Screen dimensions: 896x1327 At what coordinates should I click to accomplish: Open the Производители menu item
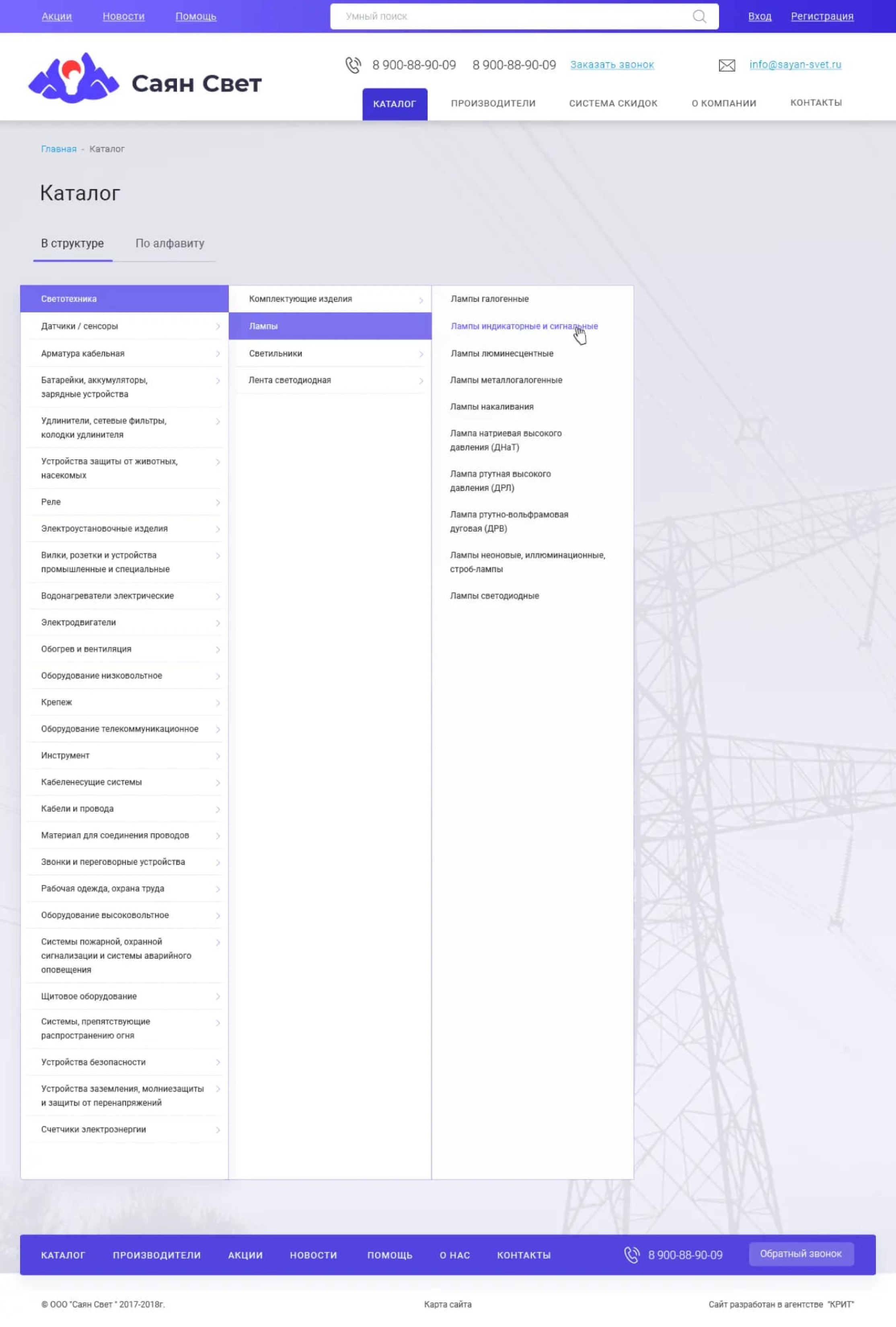coord(493,103)
